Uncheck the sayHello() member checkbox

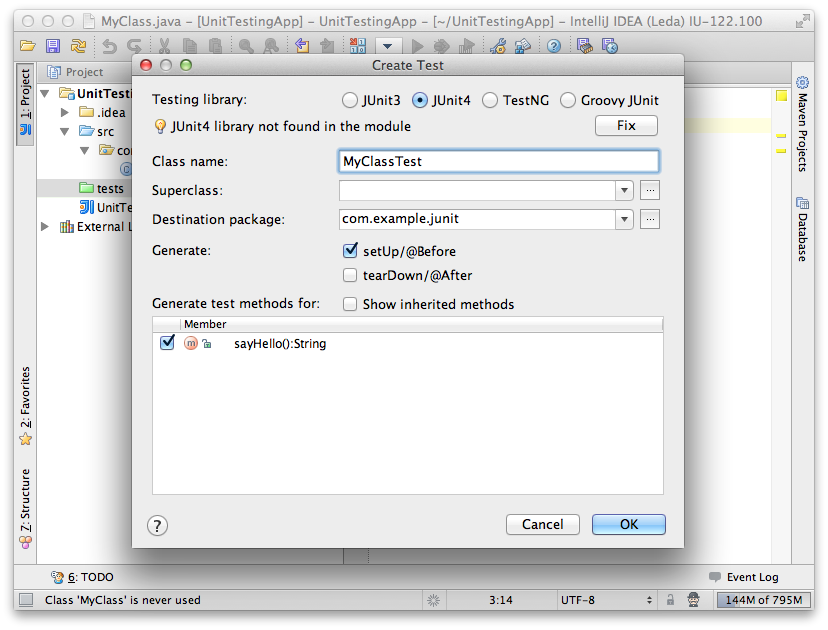(x=167, y=343)
